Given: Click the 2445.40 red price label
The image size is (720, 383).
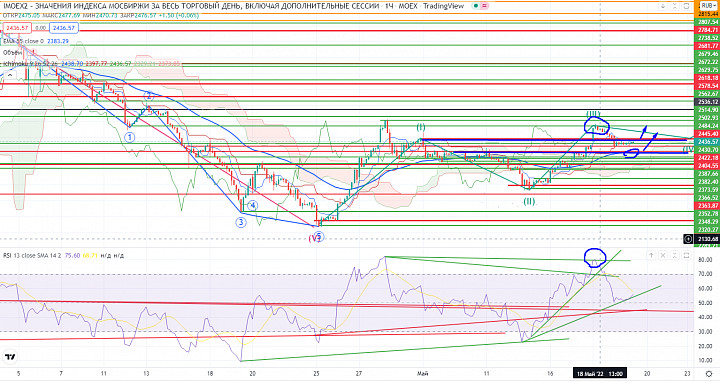Looking at the screenshot, I should 708,134.
